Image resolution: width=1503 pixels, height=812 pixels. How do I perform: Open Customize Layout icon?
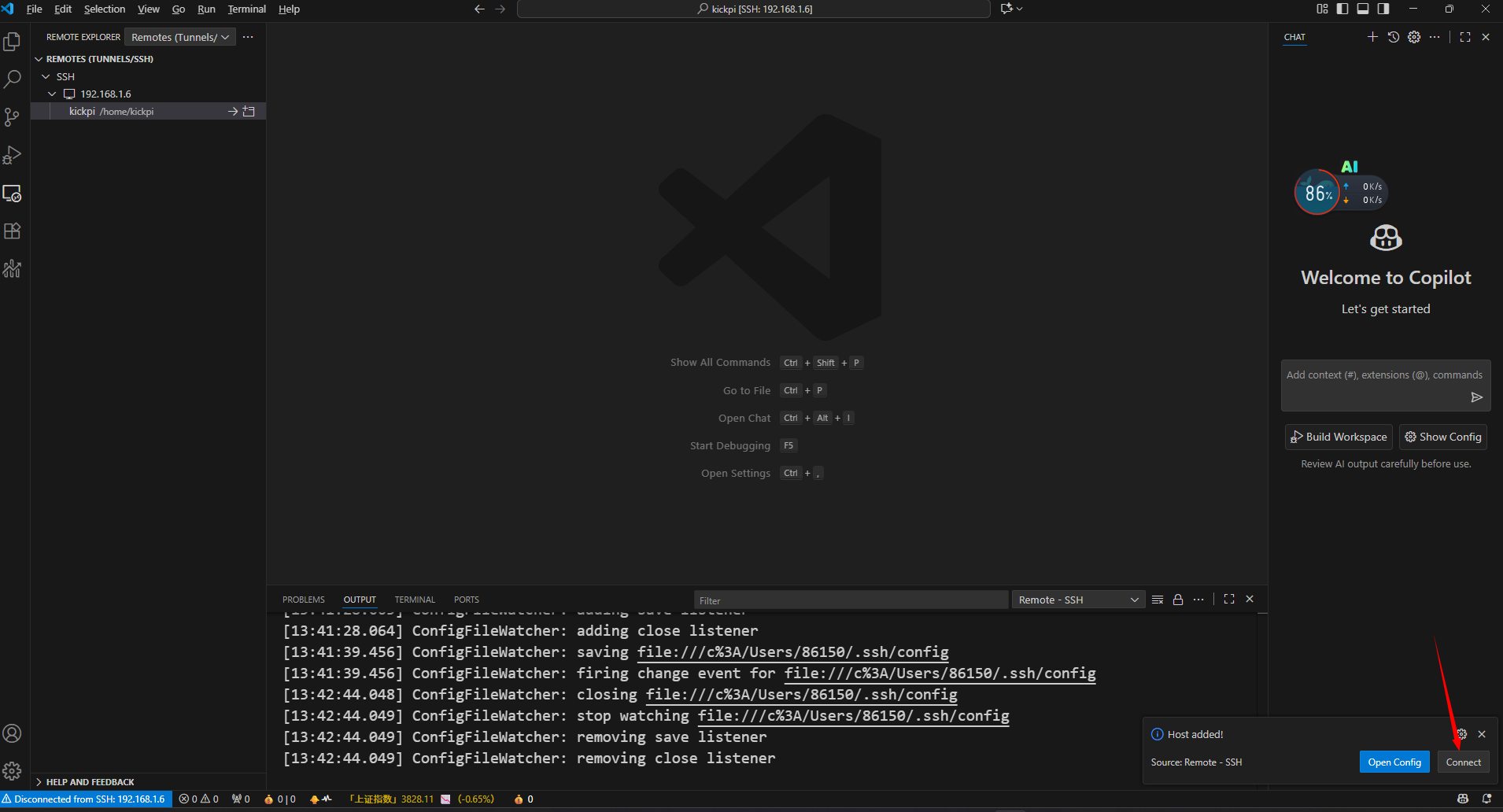coord(1322,9)
